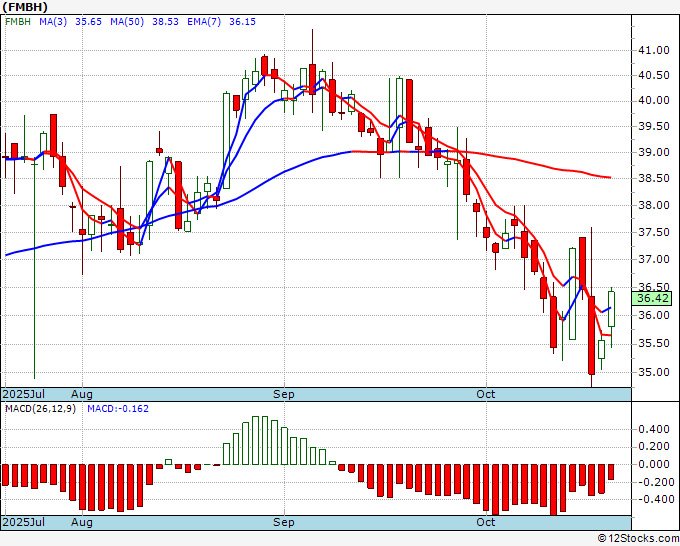Screen dimensions: 680x546
Task: Click Sep on the MACD axis
Action: 284,522
